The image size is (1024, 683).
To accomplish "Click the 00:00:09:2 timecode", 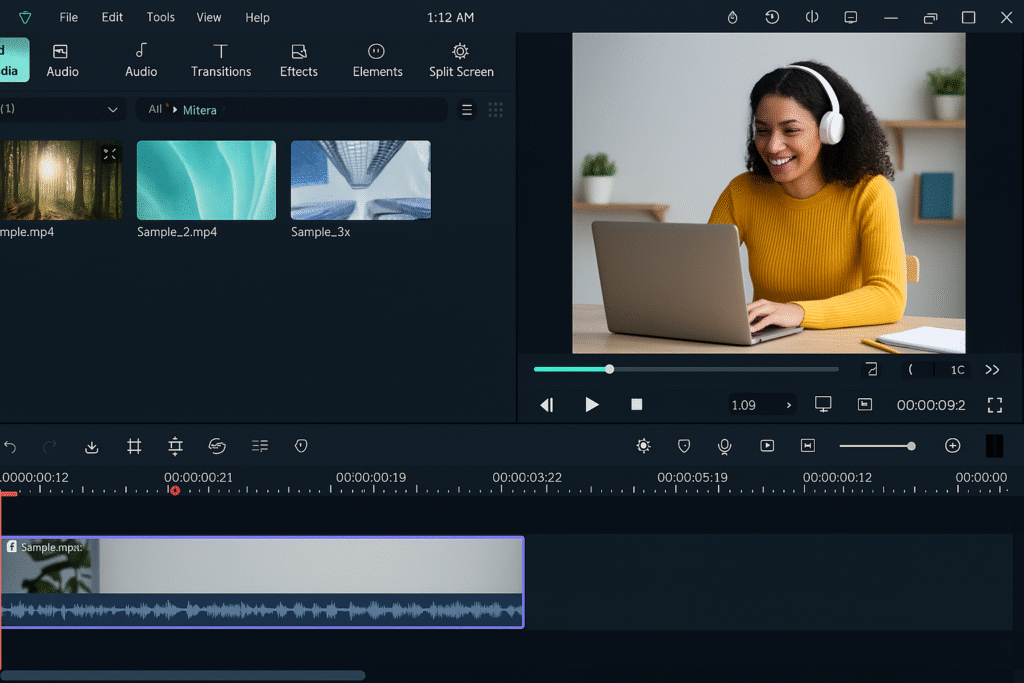I will (x=931, y=405).
